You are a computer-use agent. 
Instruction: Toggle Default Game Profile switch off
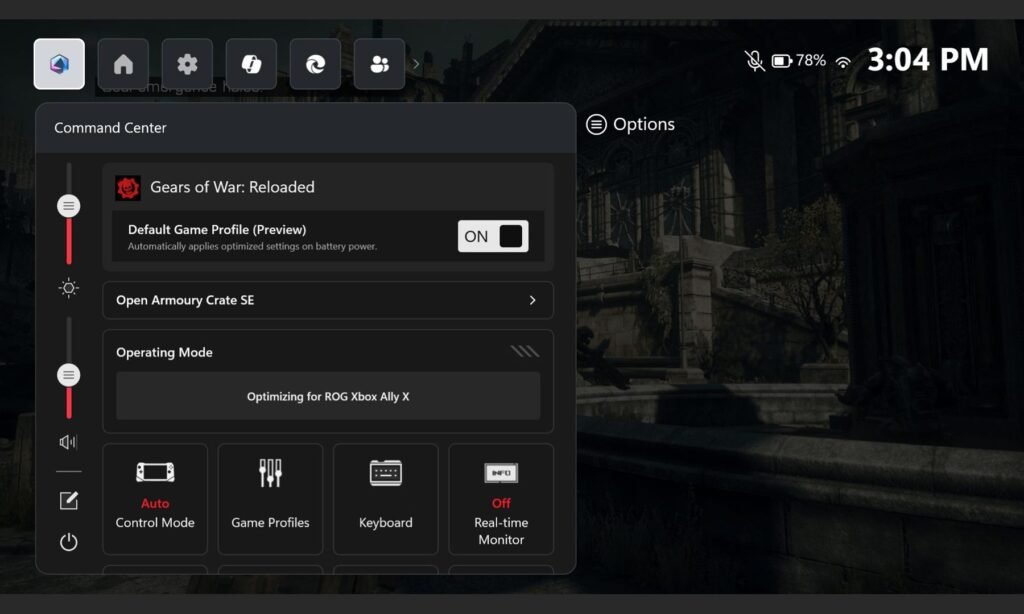[493, 236]
